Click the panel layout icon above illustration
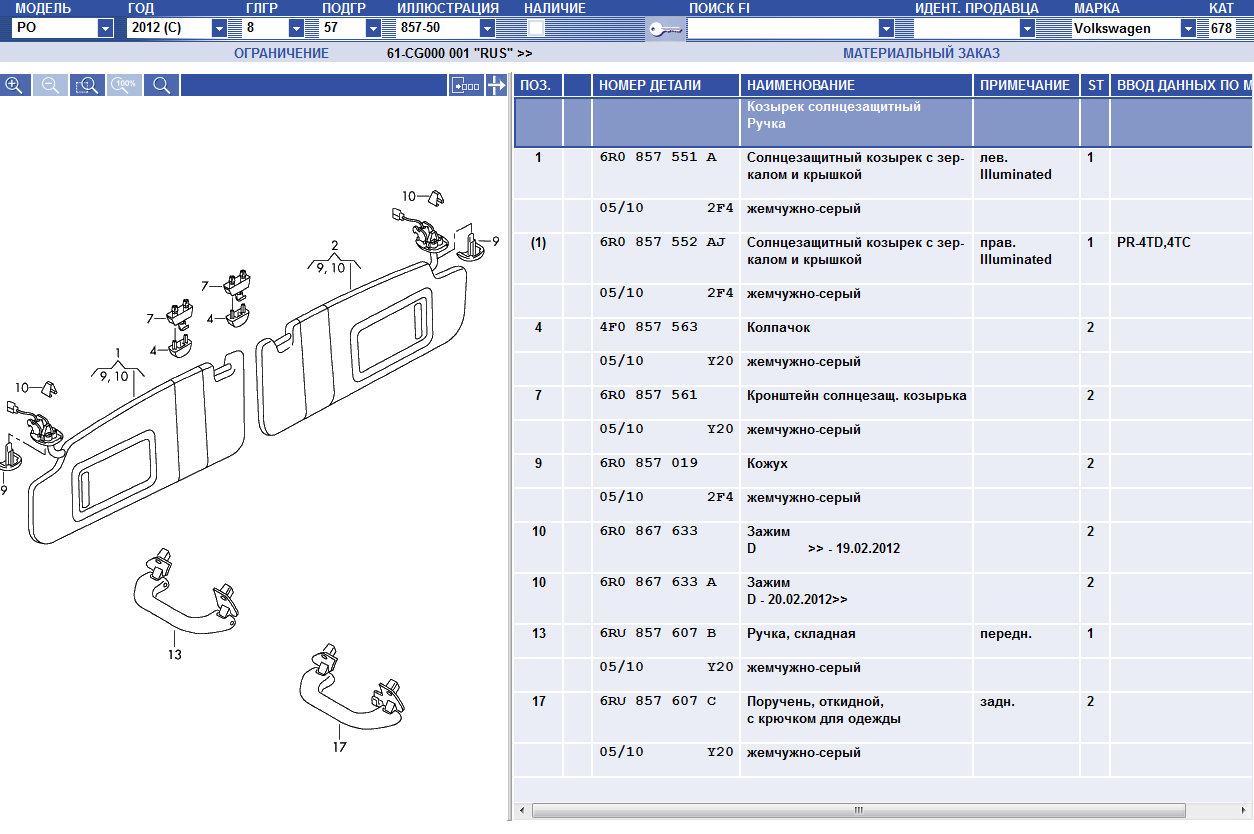The width and height of the screenshot is (1254, 834). click(466, 86)
